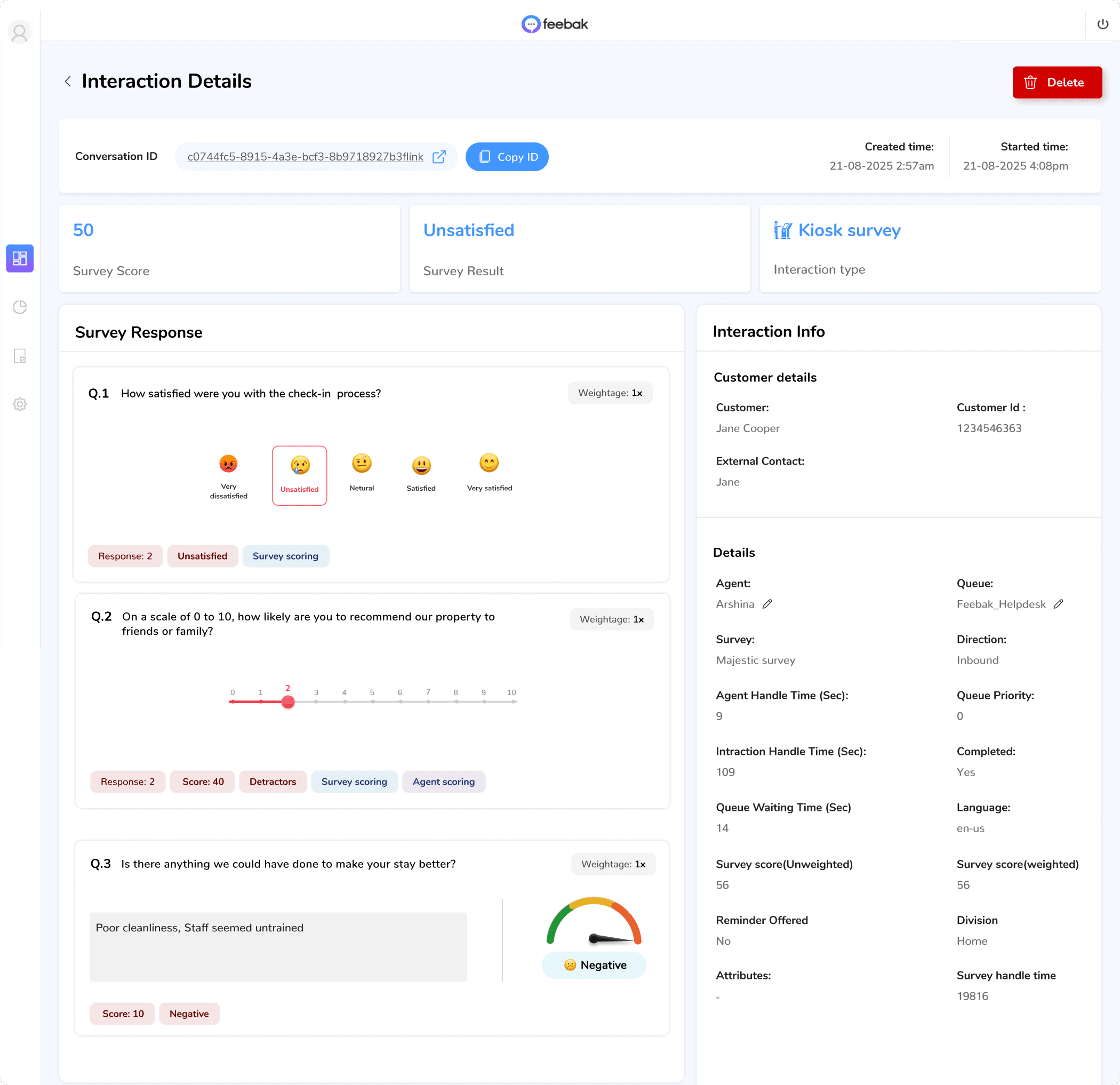This screenshot has height=1085, width=1120.
Task: Click Q.2 Weightage: 1x label
Action: point(611,619)
